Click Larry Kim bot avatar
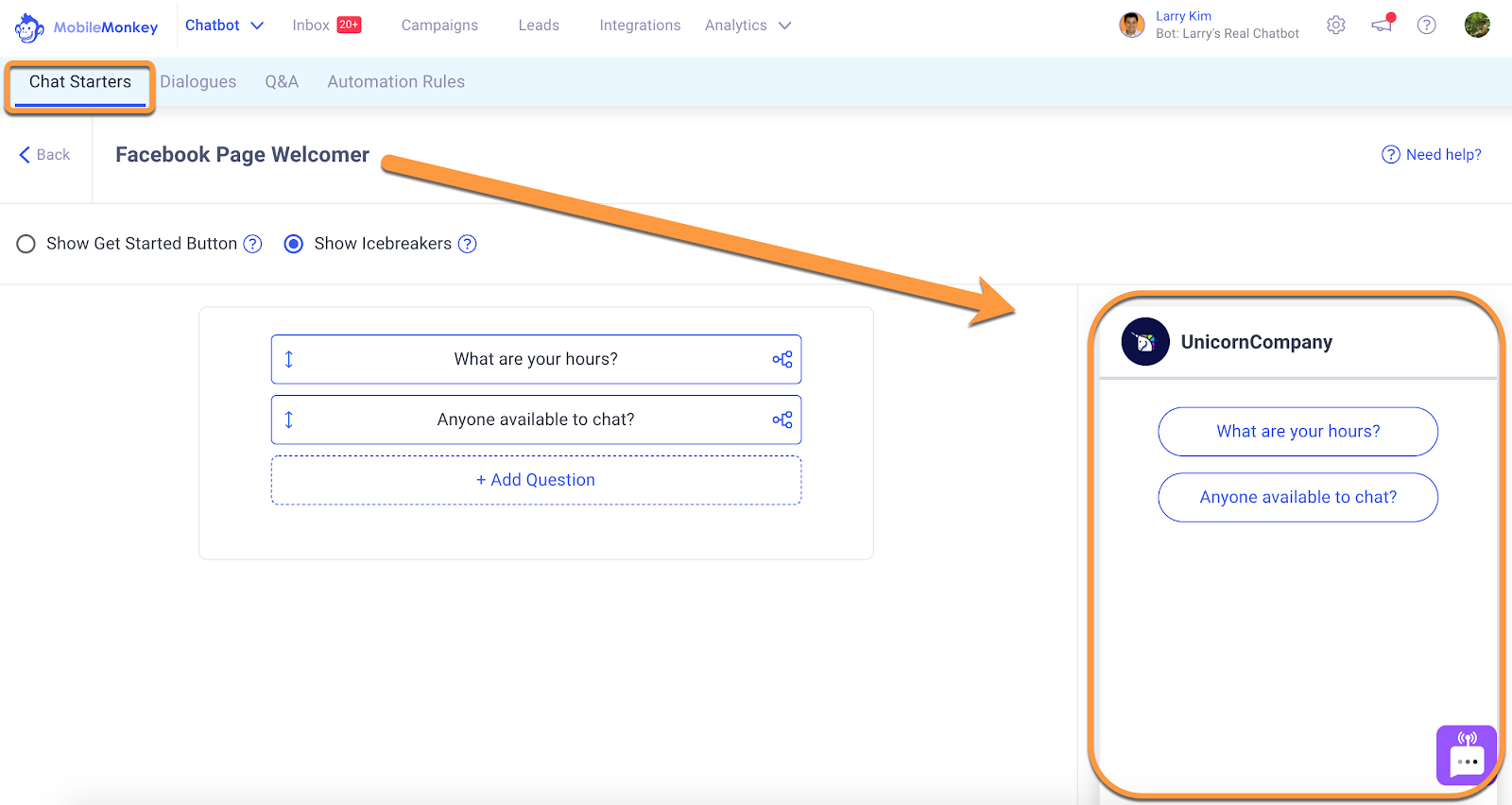1512x805 pixels. coord(1132,25)
